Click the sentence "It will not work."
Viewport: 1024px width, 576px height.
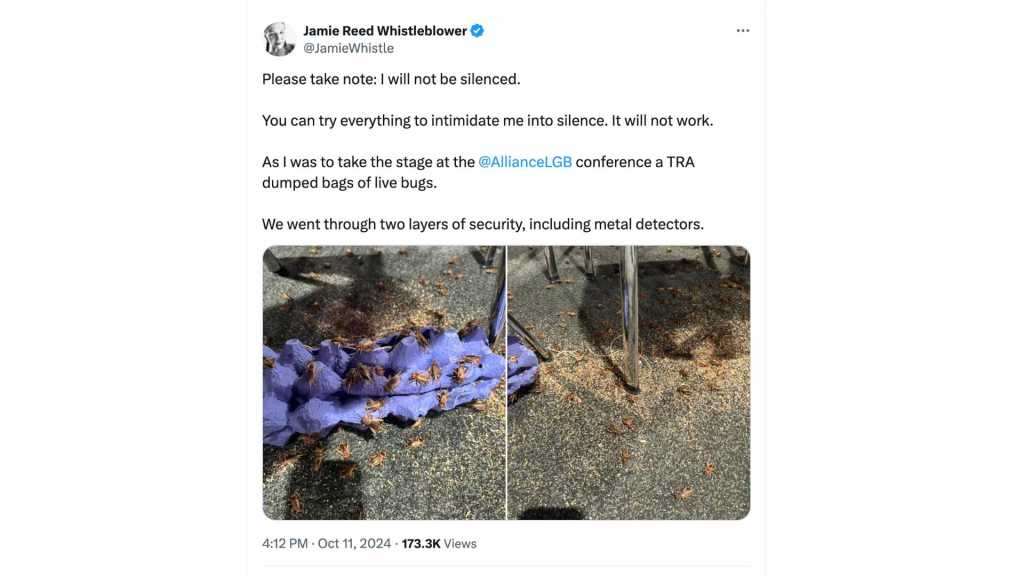pyautogui.click(x=662, y=120)
